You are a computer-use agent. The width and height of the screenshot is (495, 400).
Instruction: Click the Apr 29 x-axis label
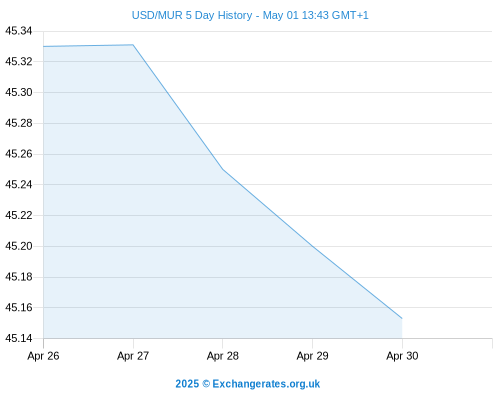312,356
